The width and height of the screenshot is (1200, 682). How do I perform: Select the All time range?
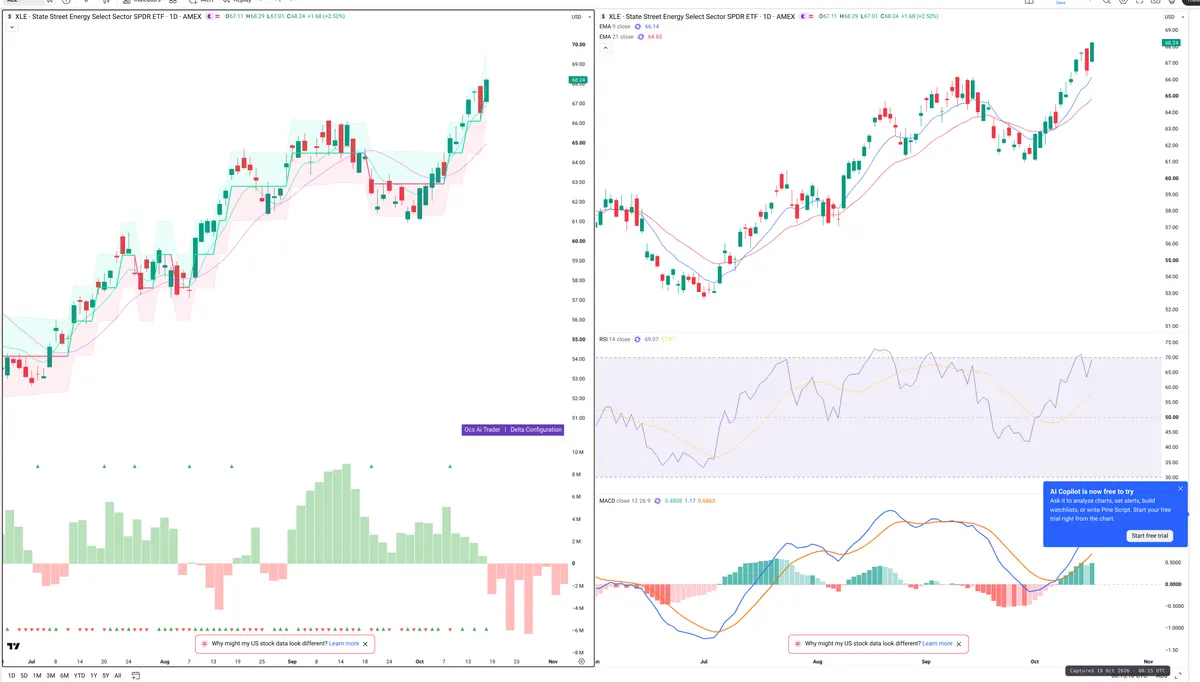[118, 676]
